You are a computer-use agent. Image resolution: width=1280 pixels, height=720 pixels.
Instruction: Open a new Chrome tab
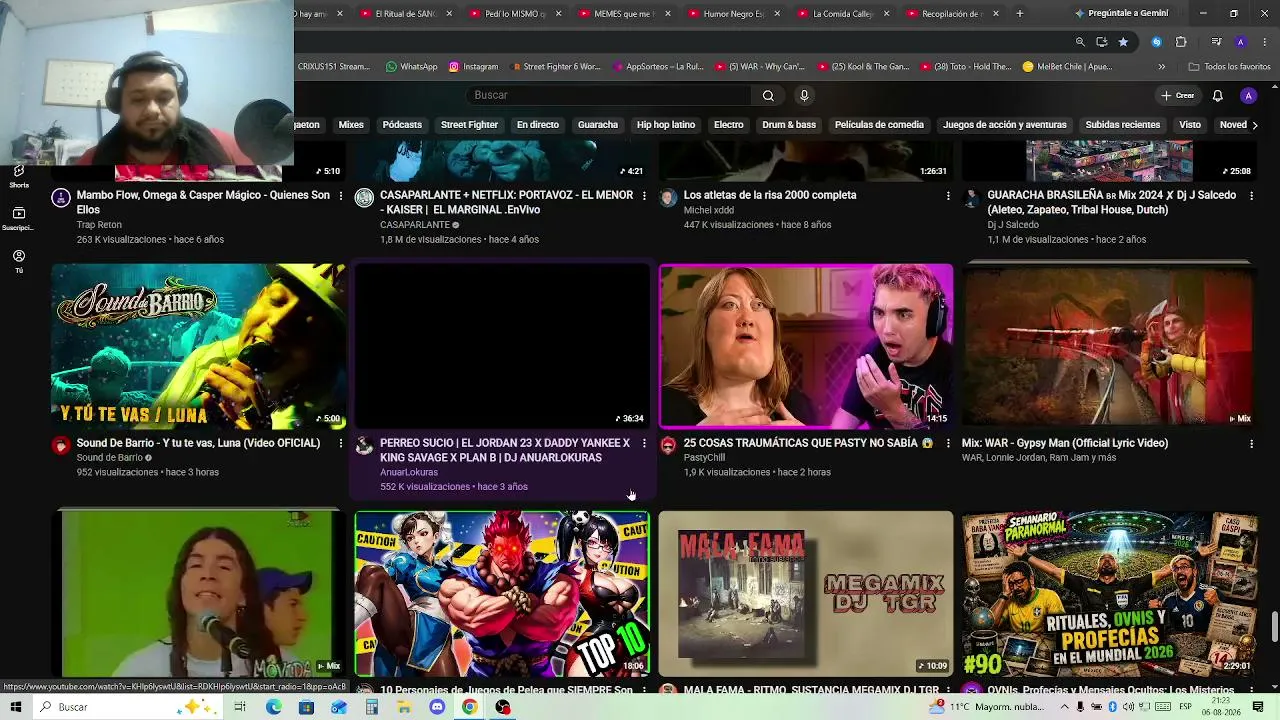click(x=1019, y=14)
